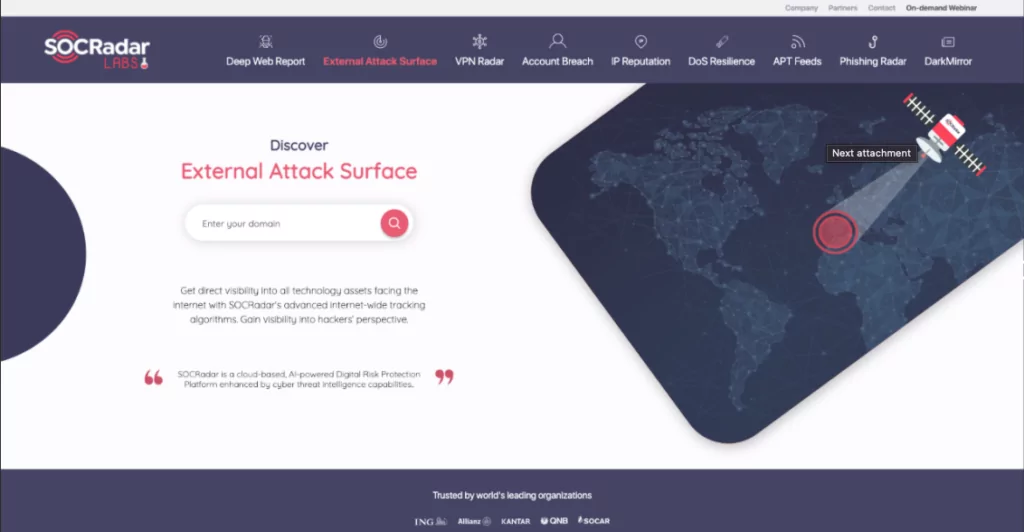Open the Phishing Radar hook icon
The height and width of the screenshot is (532, 1024).
[872, 42]
